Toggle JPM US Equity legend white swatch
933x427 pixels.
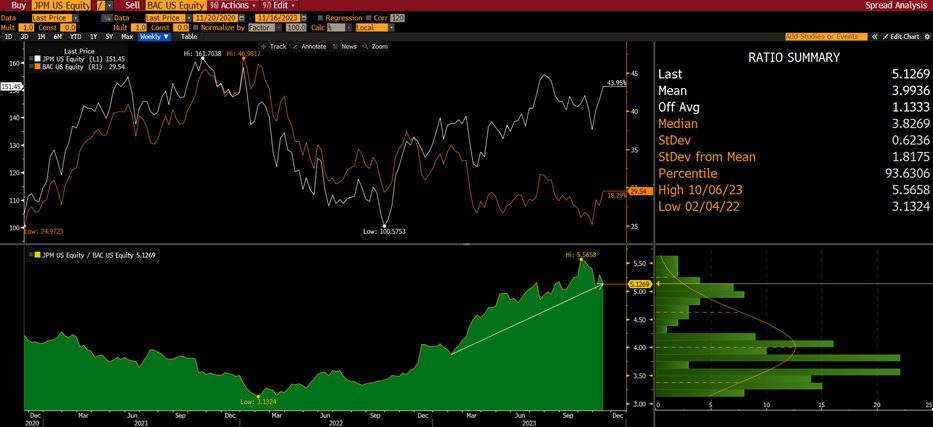point(37,59)
